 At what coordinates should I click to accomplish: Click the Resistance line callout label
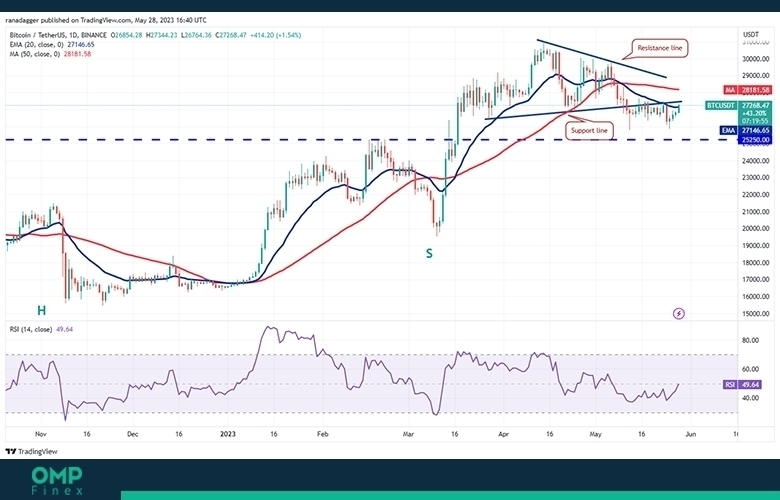[660, 48]
